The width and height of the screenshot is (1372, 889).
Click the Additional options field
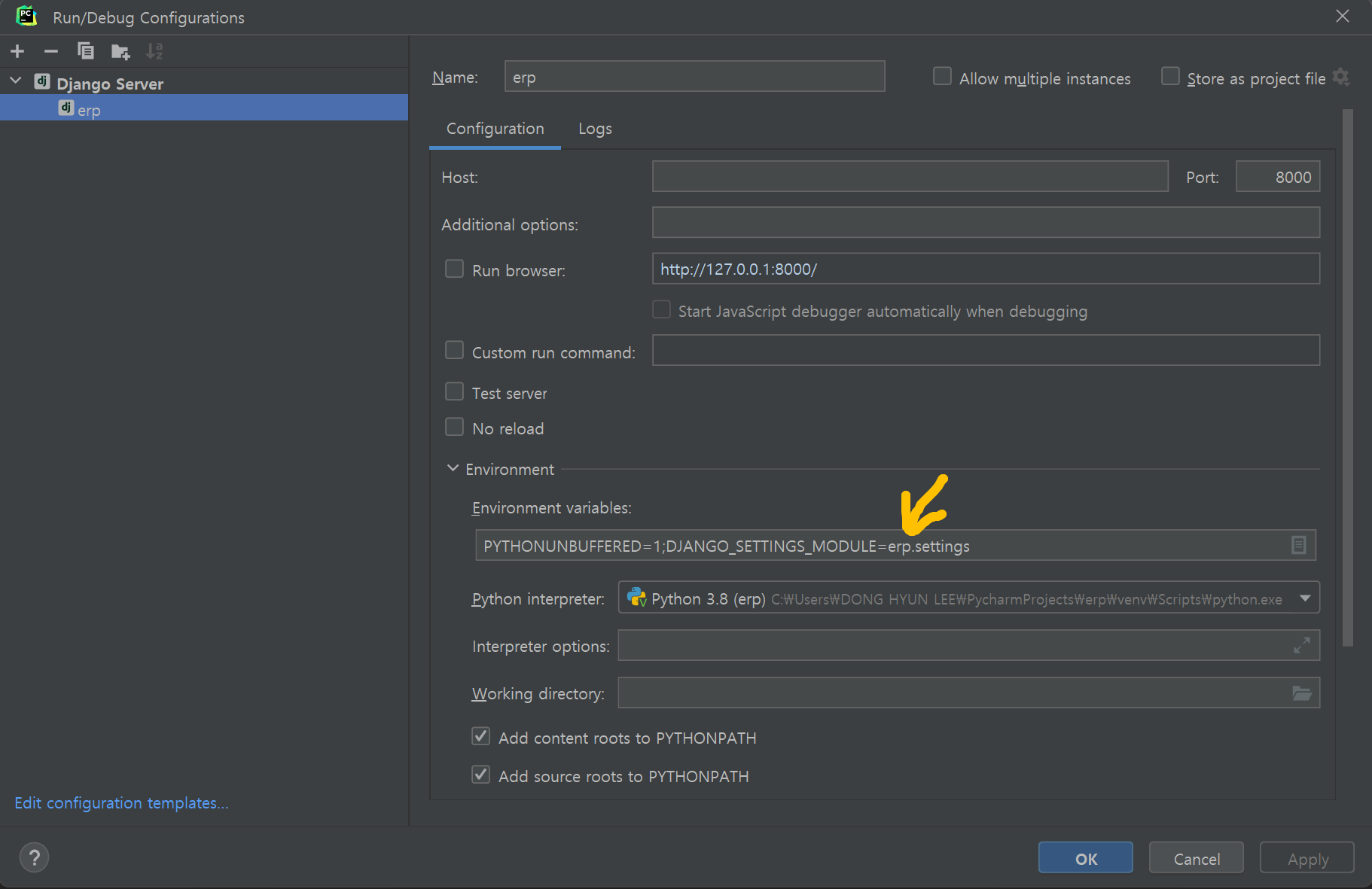coord(986,223)
